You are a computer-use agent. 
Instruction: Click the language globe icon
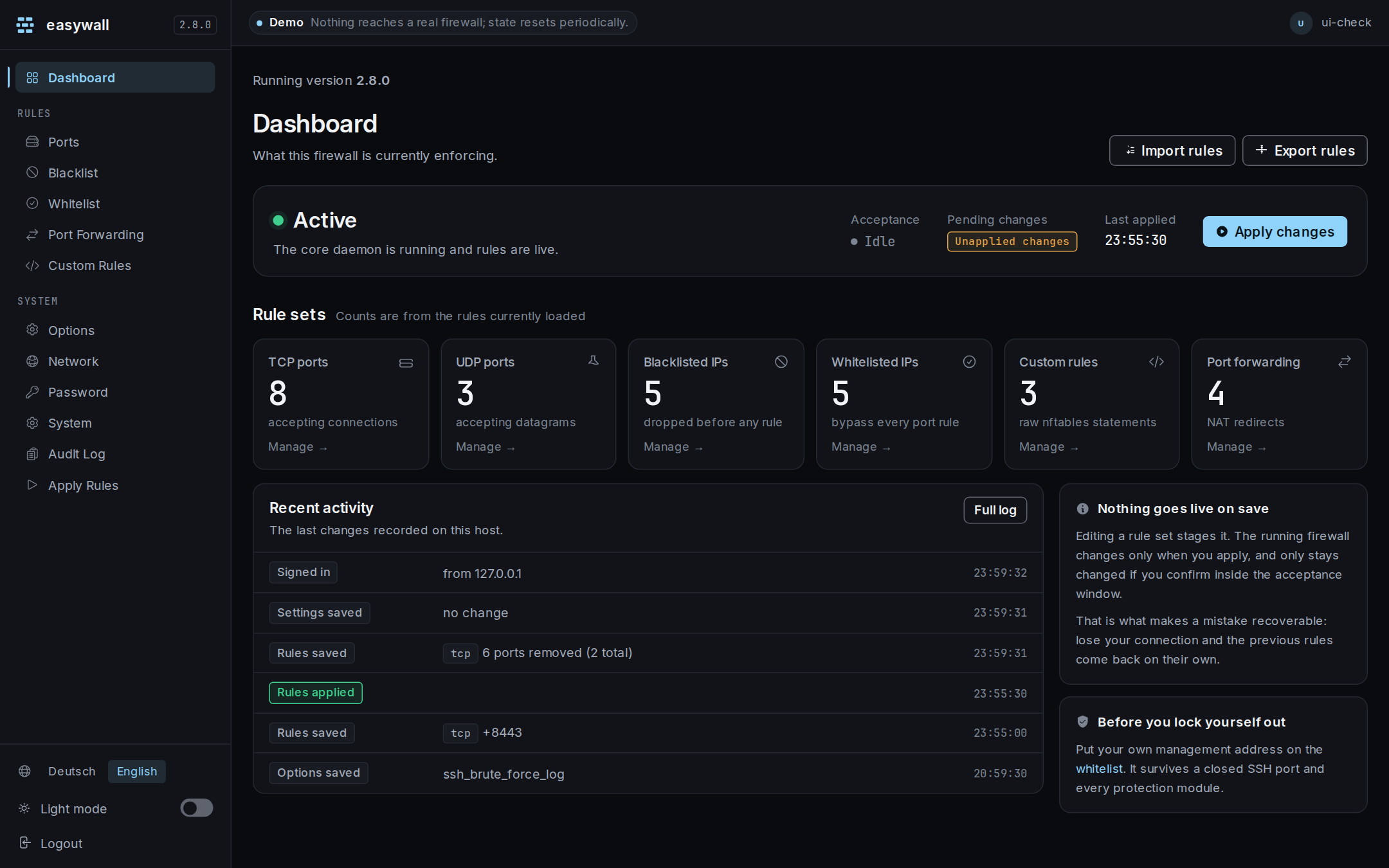coord(24,771)
